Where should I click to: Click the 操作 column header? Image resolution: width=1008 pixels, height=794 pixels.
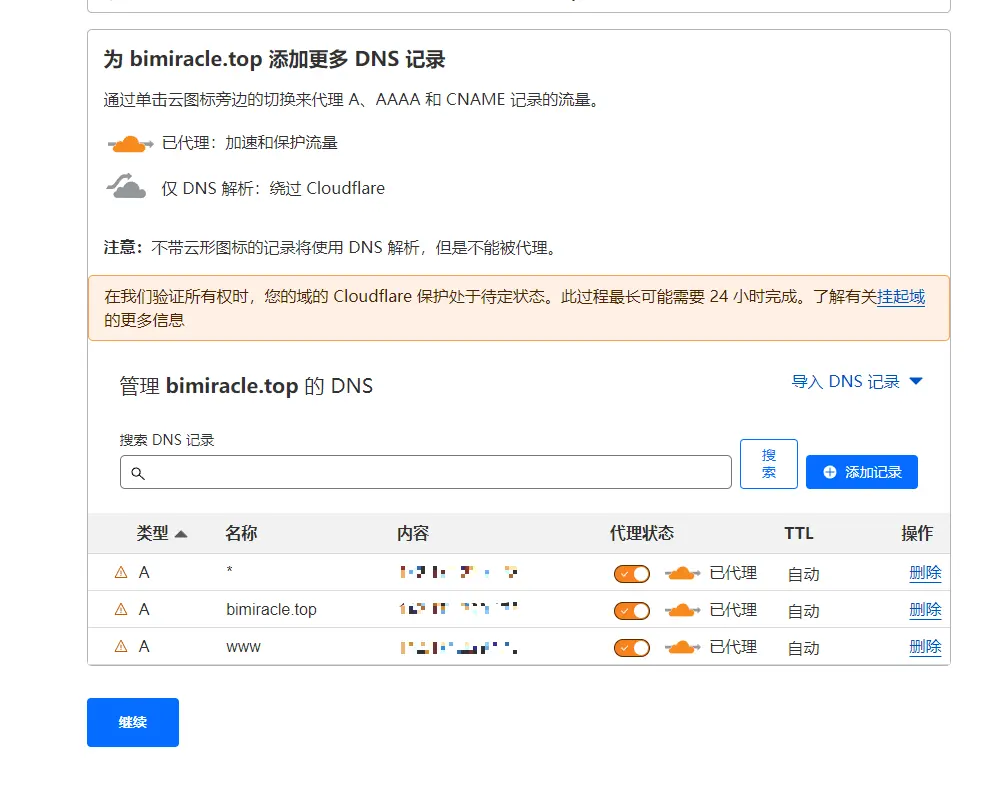pos(917,533)
